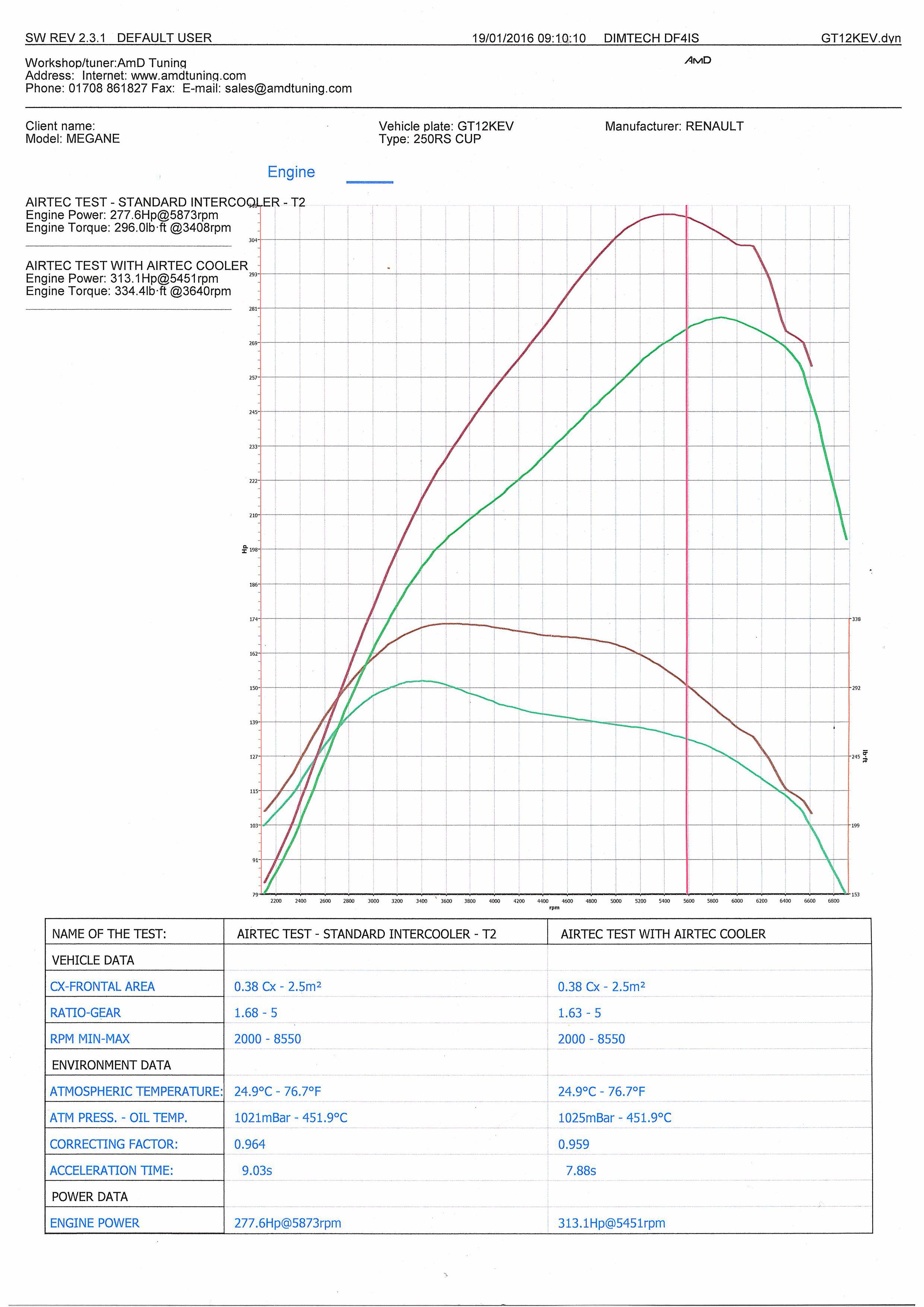Open the www.amdtuning.com web address
The height and width of the screenshot is (1307, 924).
(x=189, y=76)
